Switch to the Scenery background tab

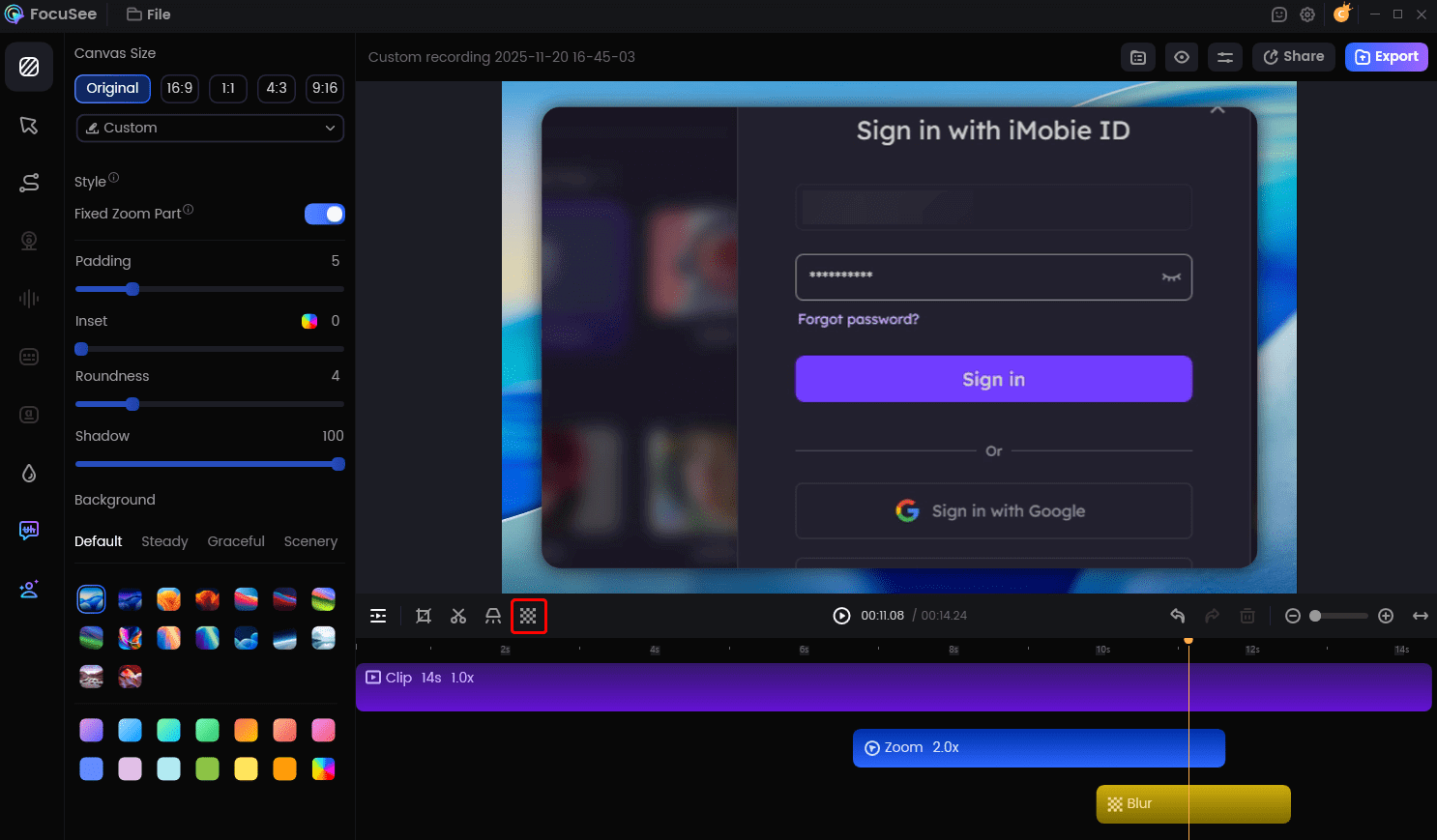pyautogui.click(x=310, y=541)
